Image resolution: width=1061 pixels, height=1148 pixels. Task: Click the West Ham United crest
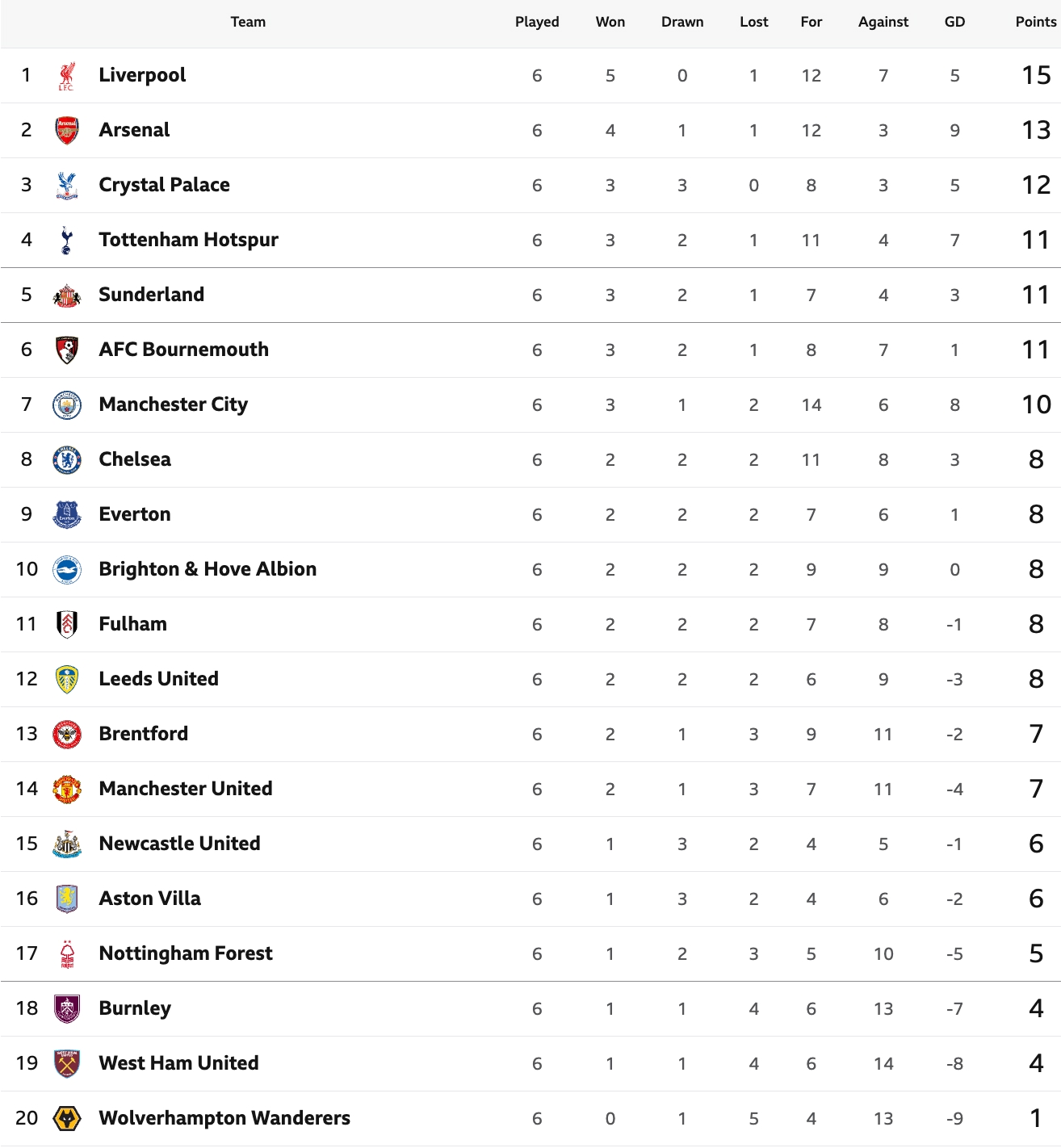tap(67, 1064)
